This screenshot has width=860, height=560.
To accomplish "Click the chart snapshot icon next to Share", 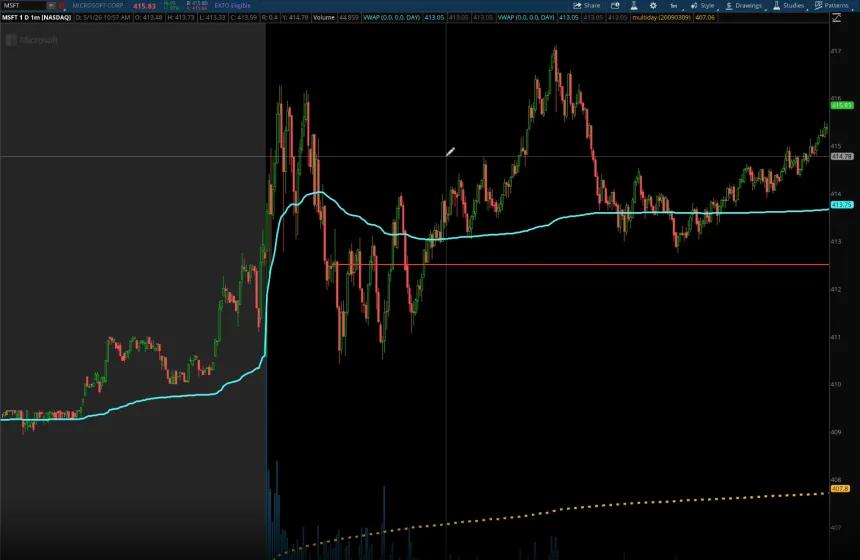I will click(x=615, y=5).
